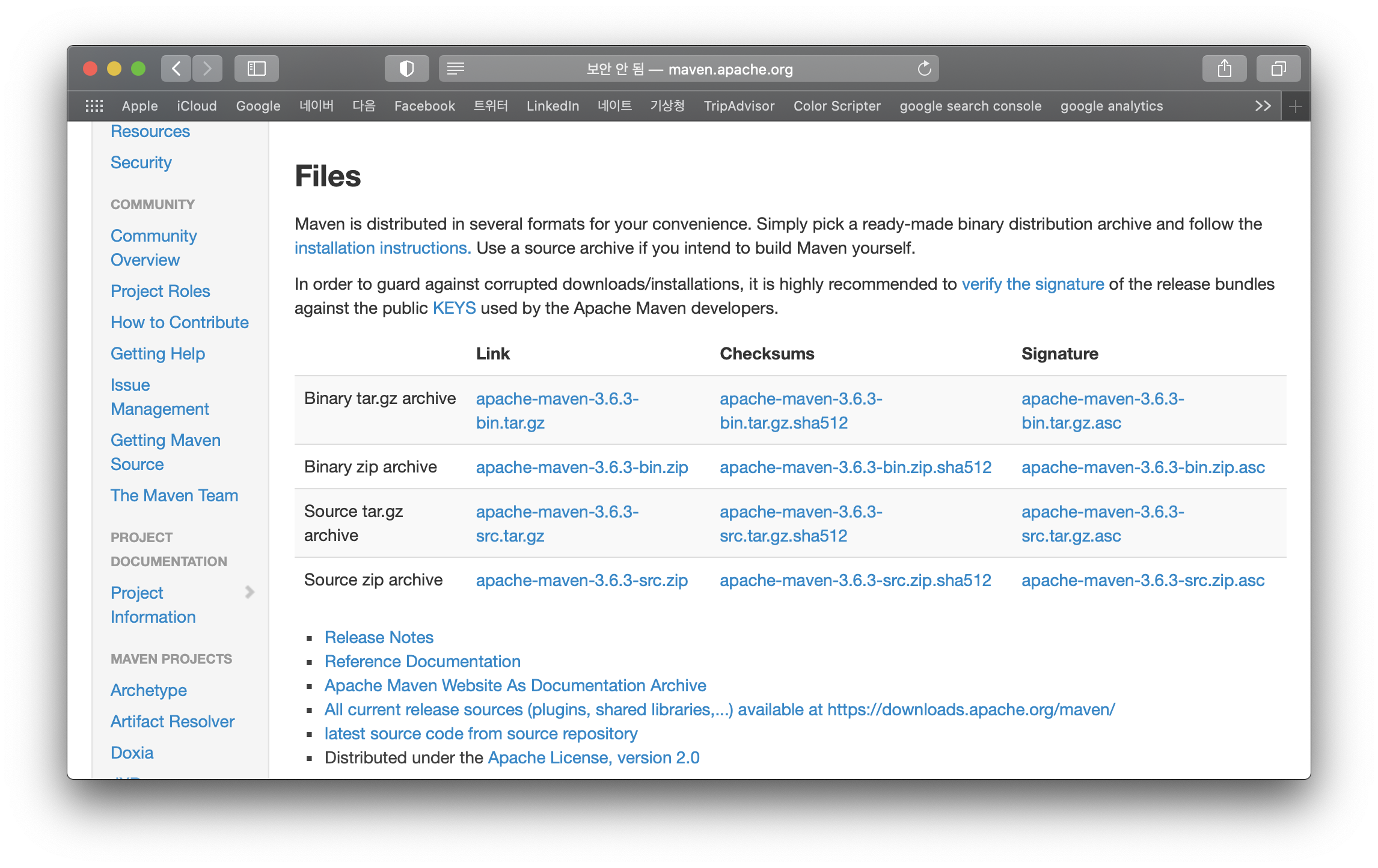Viewport: 1378px width, 868px height.
Task: Expand the Project Information submenu arrow
Action: tap(250, 593)
